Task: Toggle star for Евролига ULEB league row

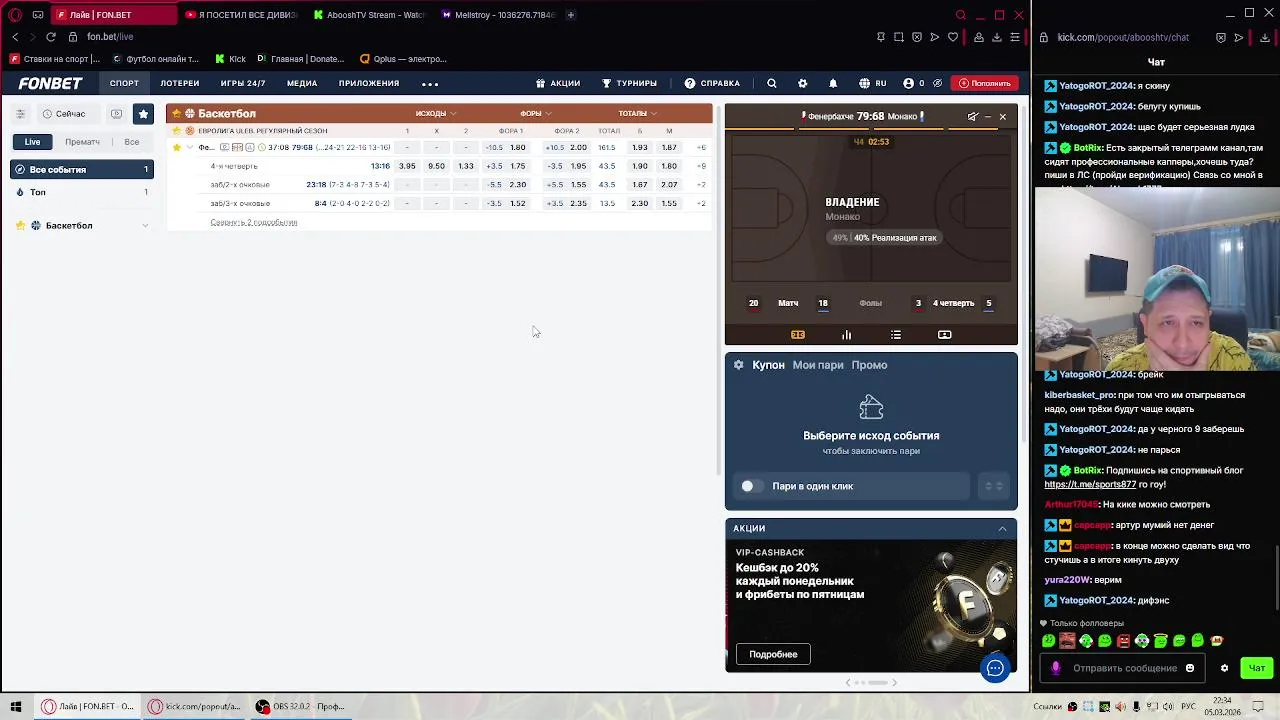Action: [177, 131]
